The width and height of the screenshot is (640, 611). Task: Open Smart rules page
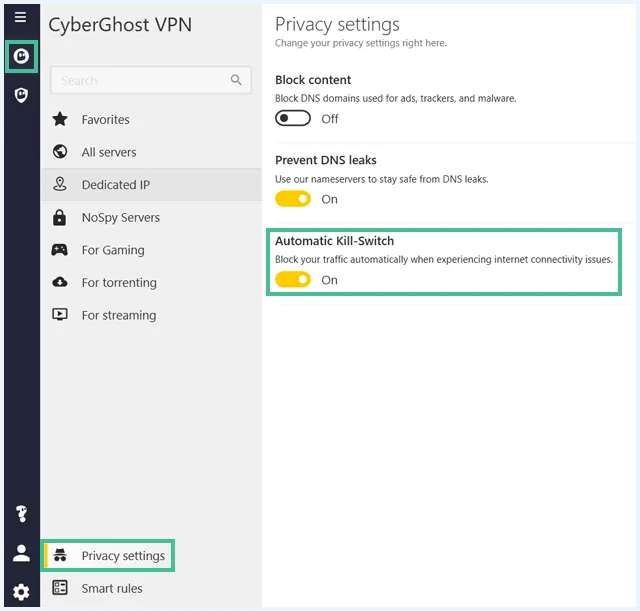pyautogui.click(x=151, y=588)
